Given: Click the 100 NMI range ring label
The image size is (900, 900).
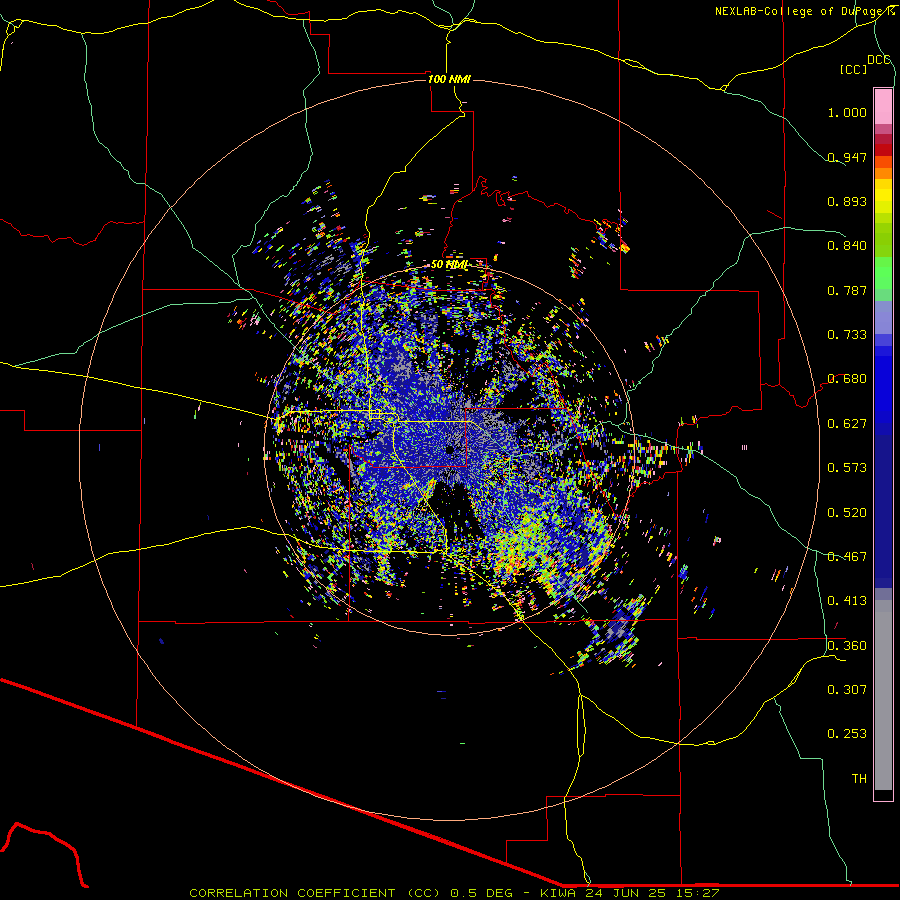Looking at the screenshot, I should tap(449, 79).
